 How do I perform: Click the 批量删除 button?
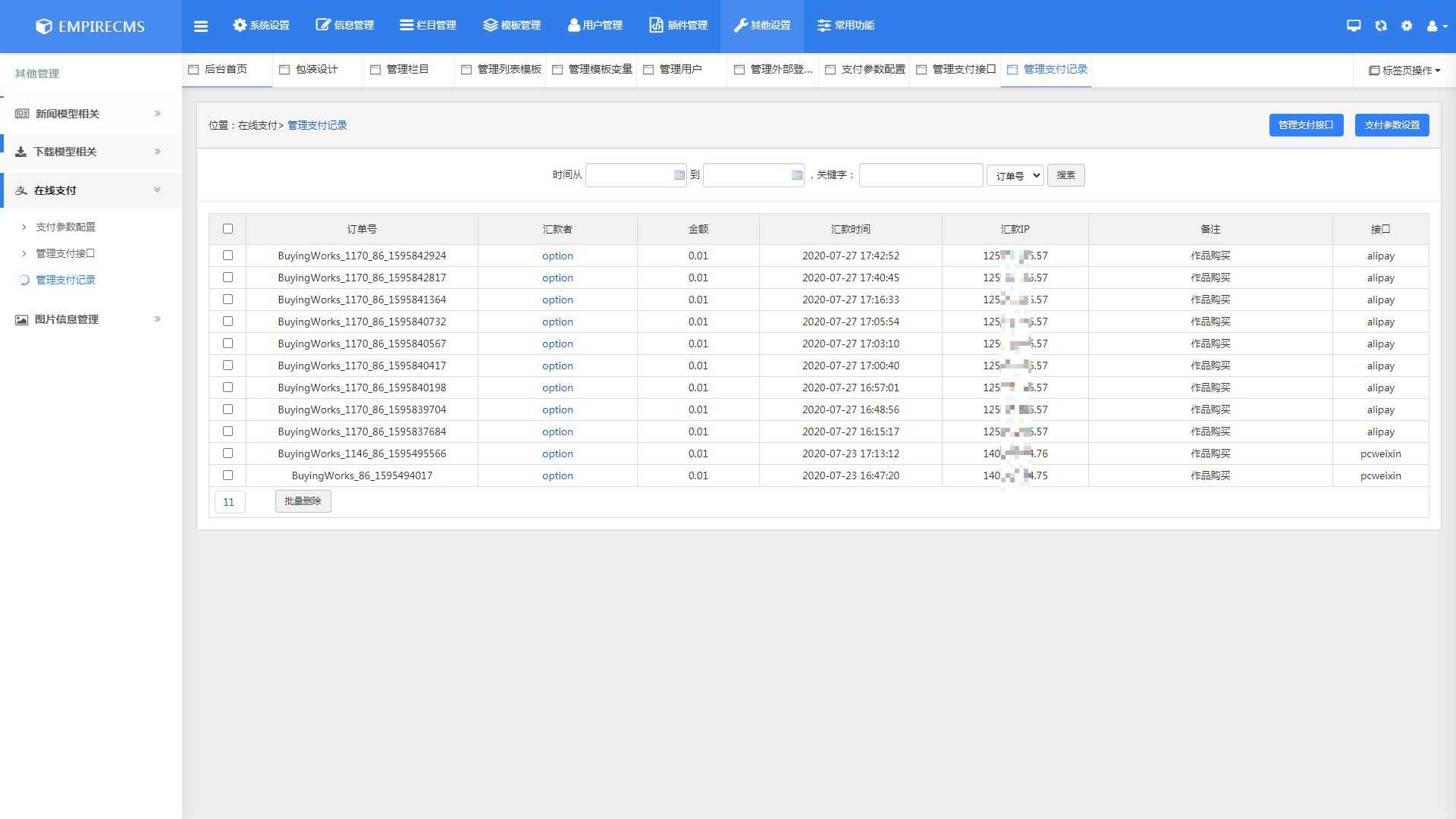[303, 501]
